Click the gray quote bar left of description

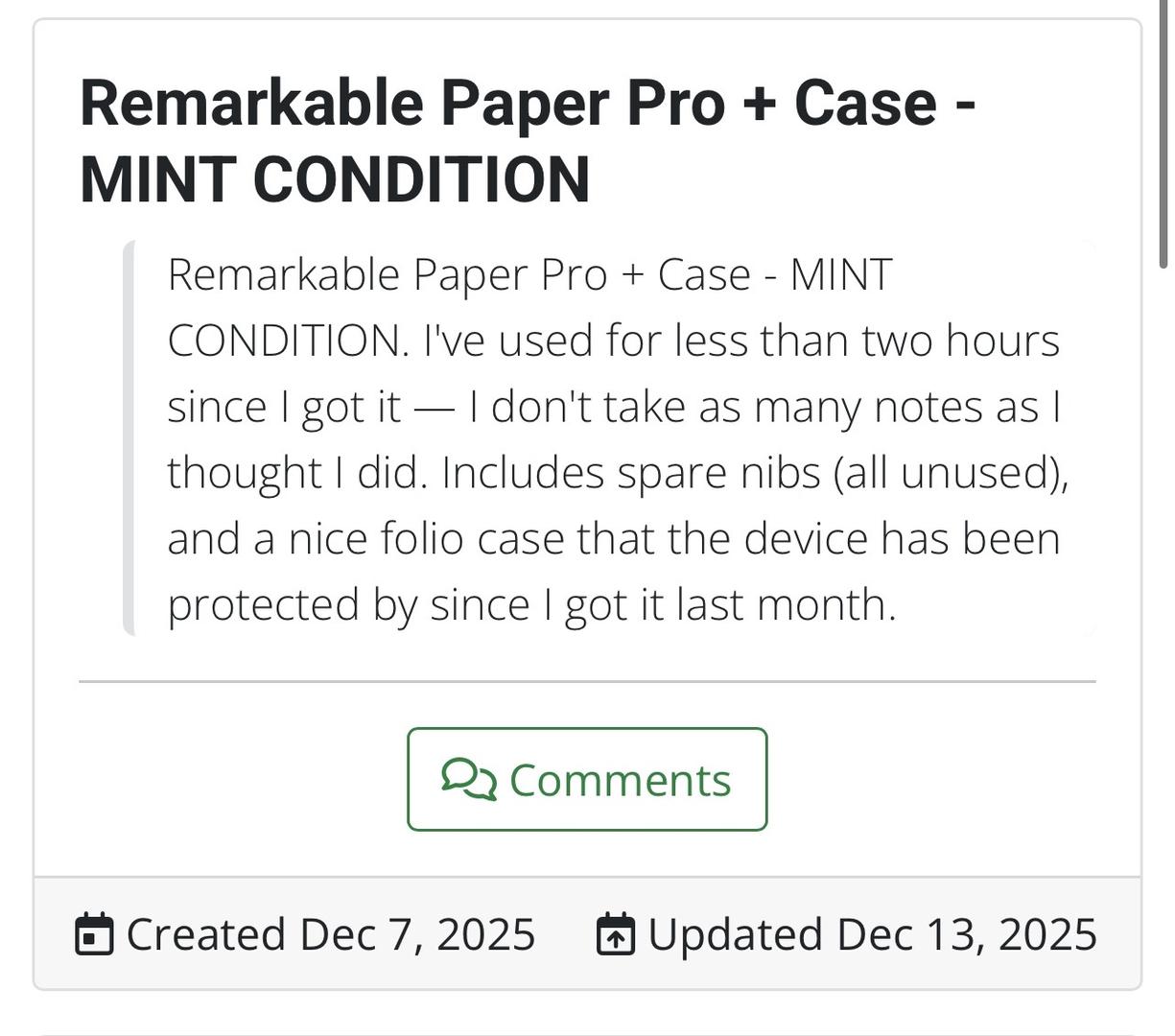pos(128,437)
